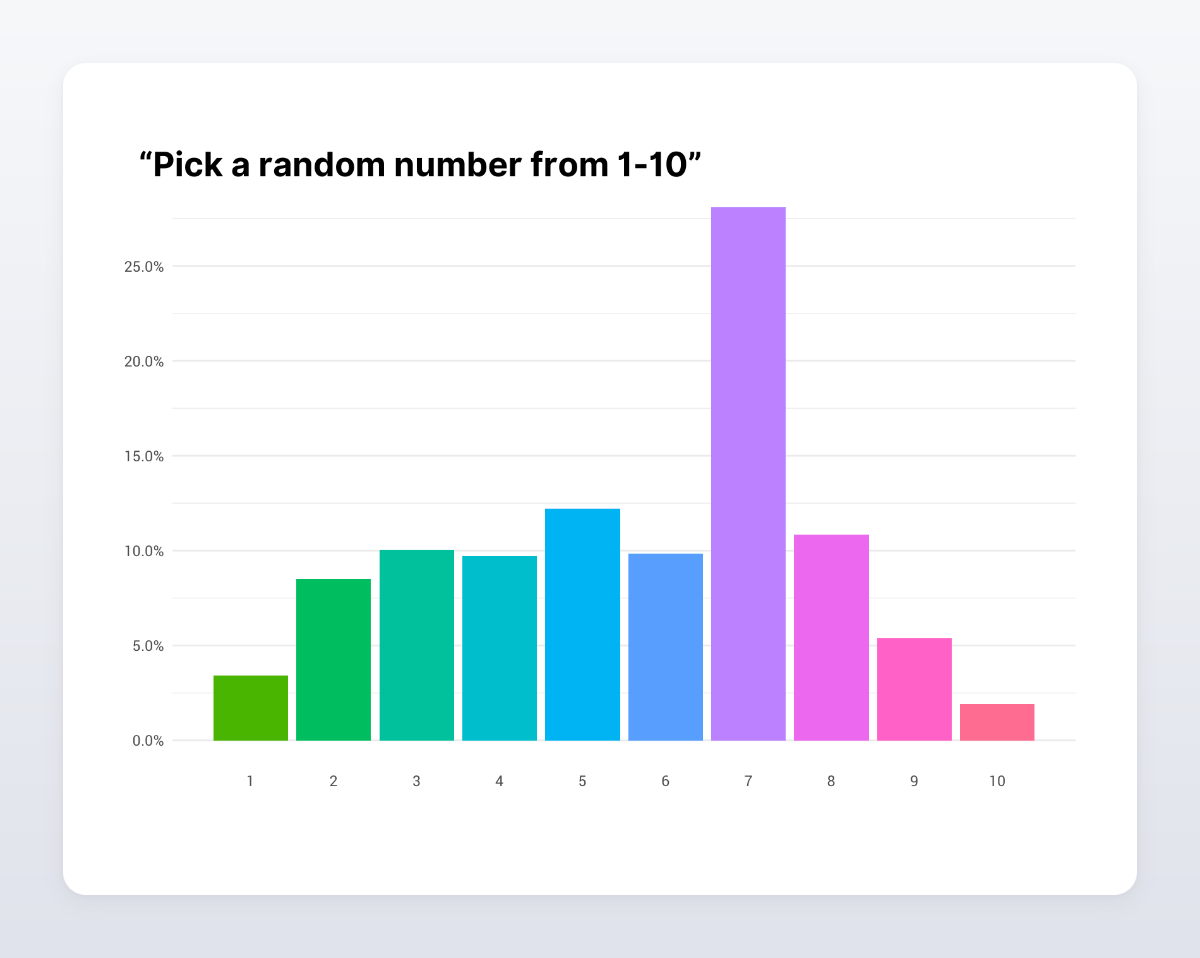Click the x-axis label 7
This screenshot has width=1200, height=958.
748,781
